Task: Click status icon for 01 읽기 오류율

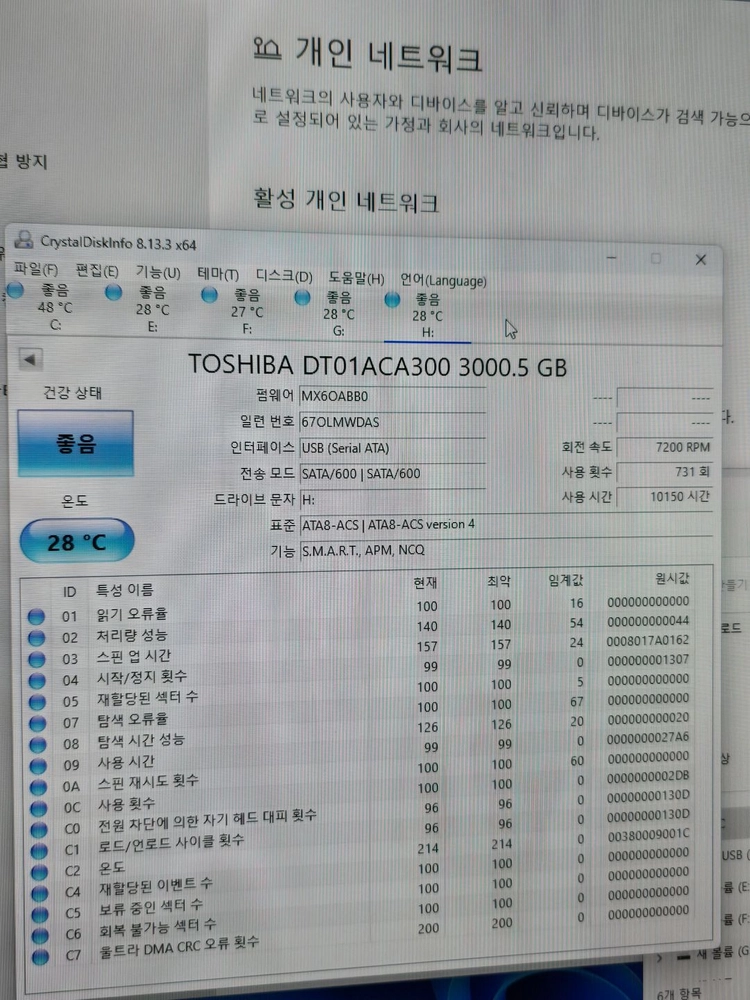Action: pos(36,616)
